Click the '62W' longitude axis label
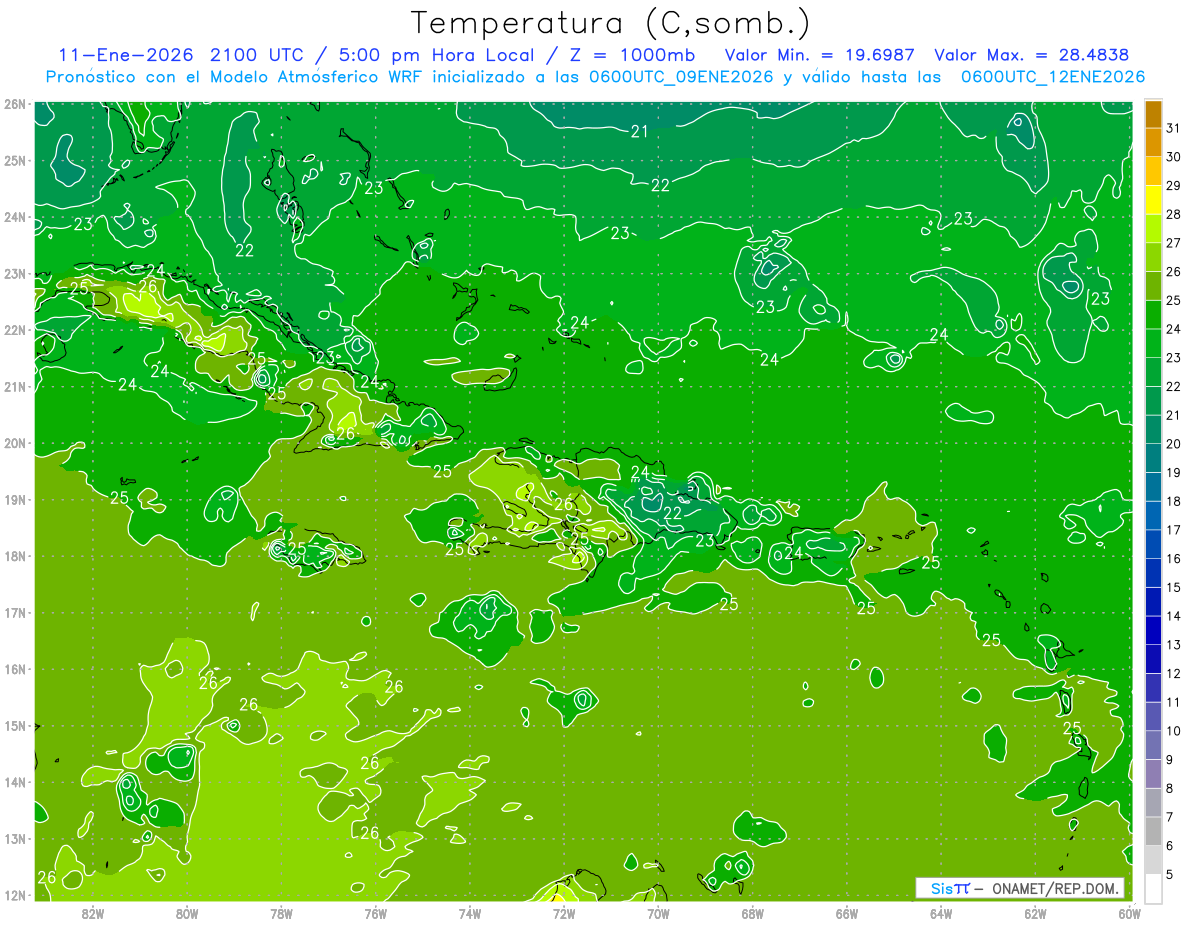The height and width of the screenshot is (927, 1200). click(1035, 913)
